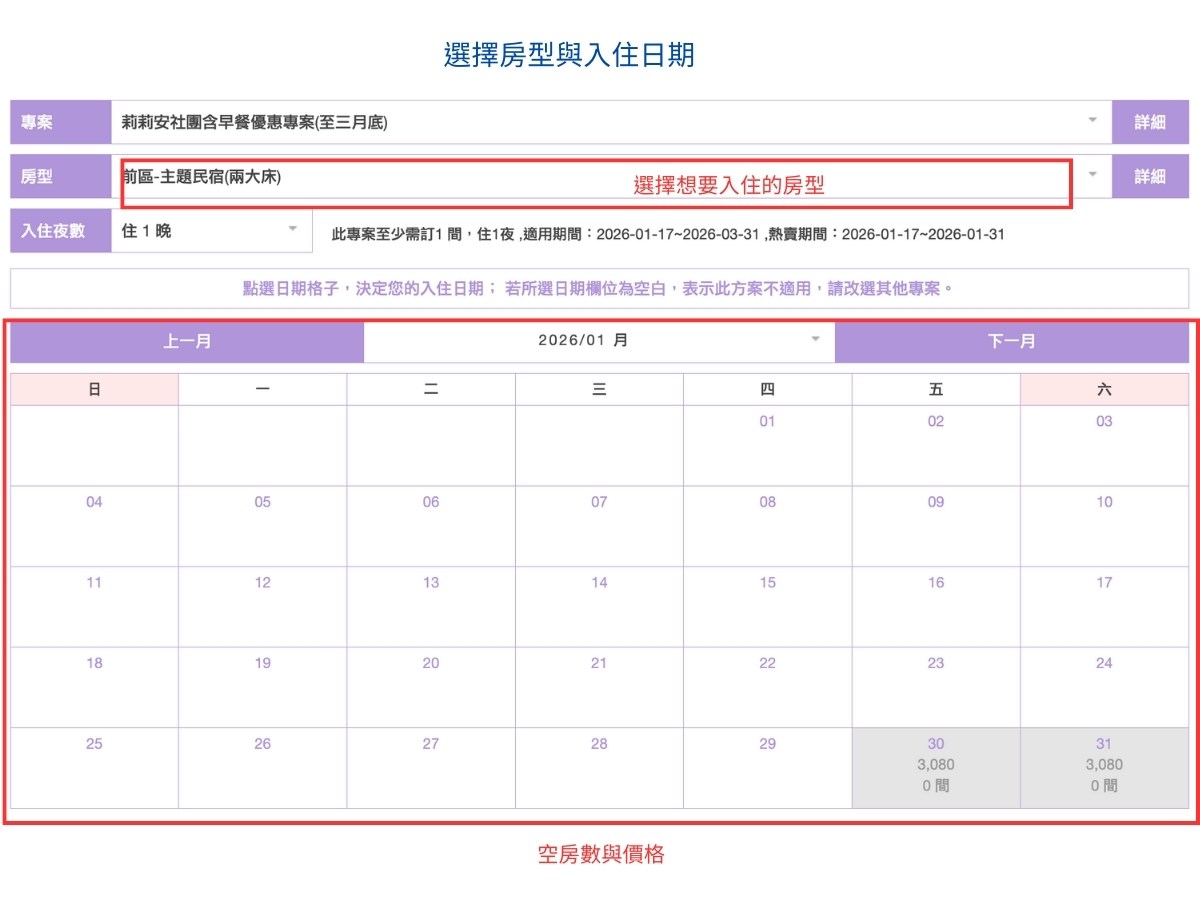Choose January 15 check-in date

(767, 605)
